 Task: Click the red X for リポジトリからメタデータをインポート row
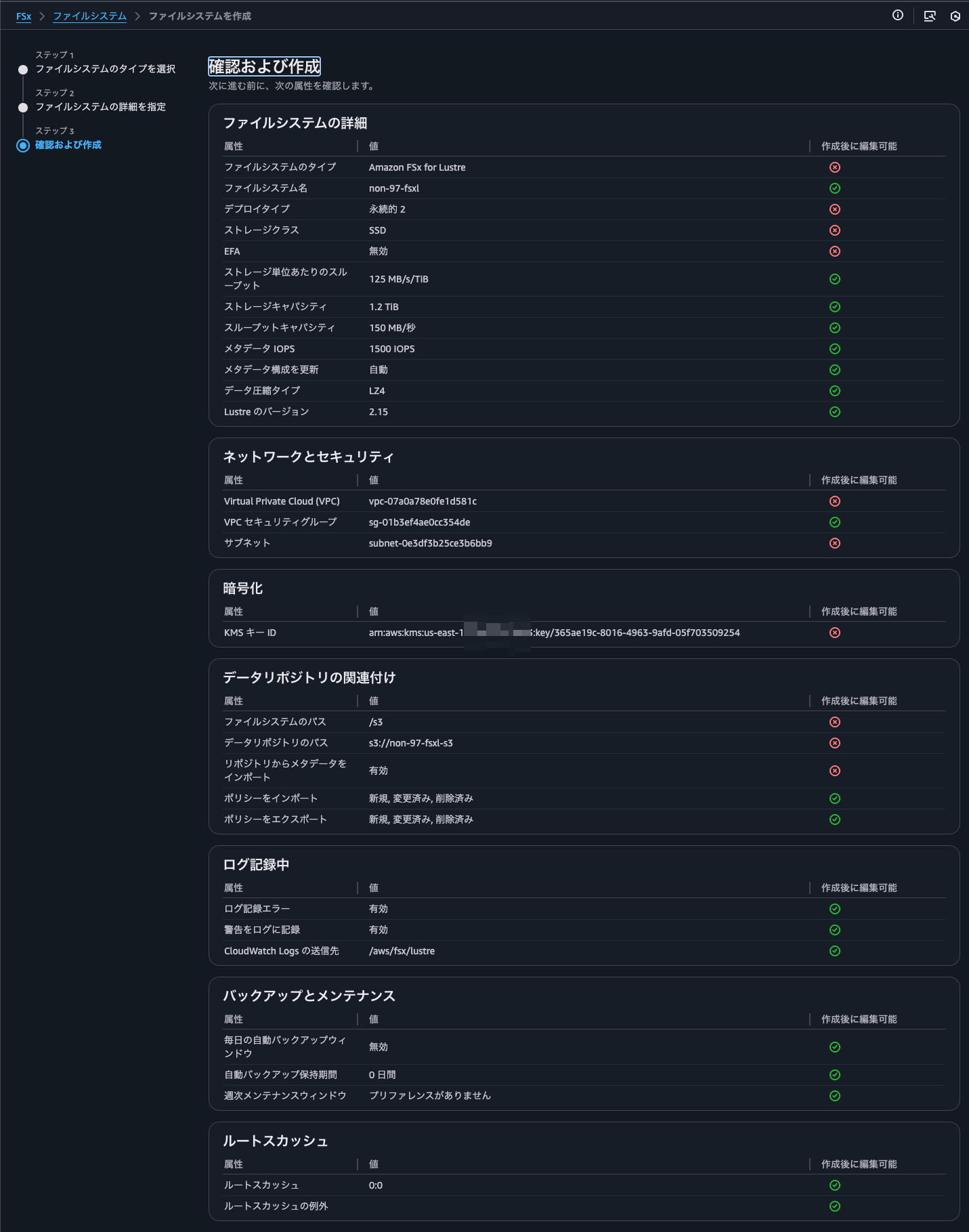[835, 771]
